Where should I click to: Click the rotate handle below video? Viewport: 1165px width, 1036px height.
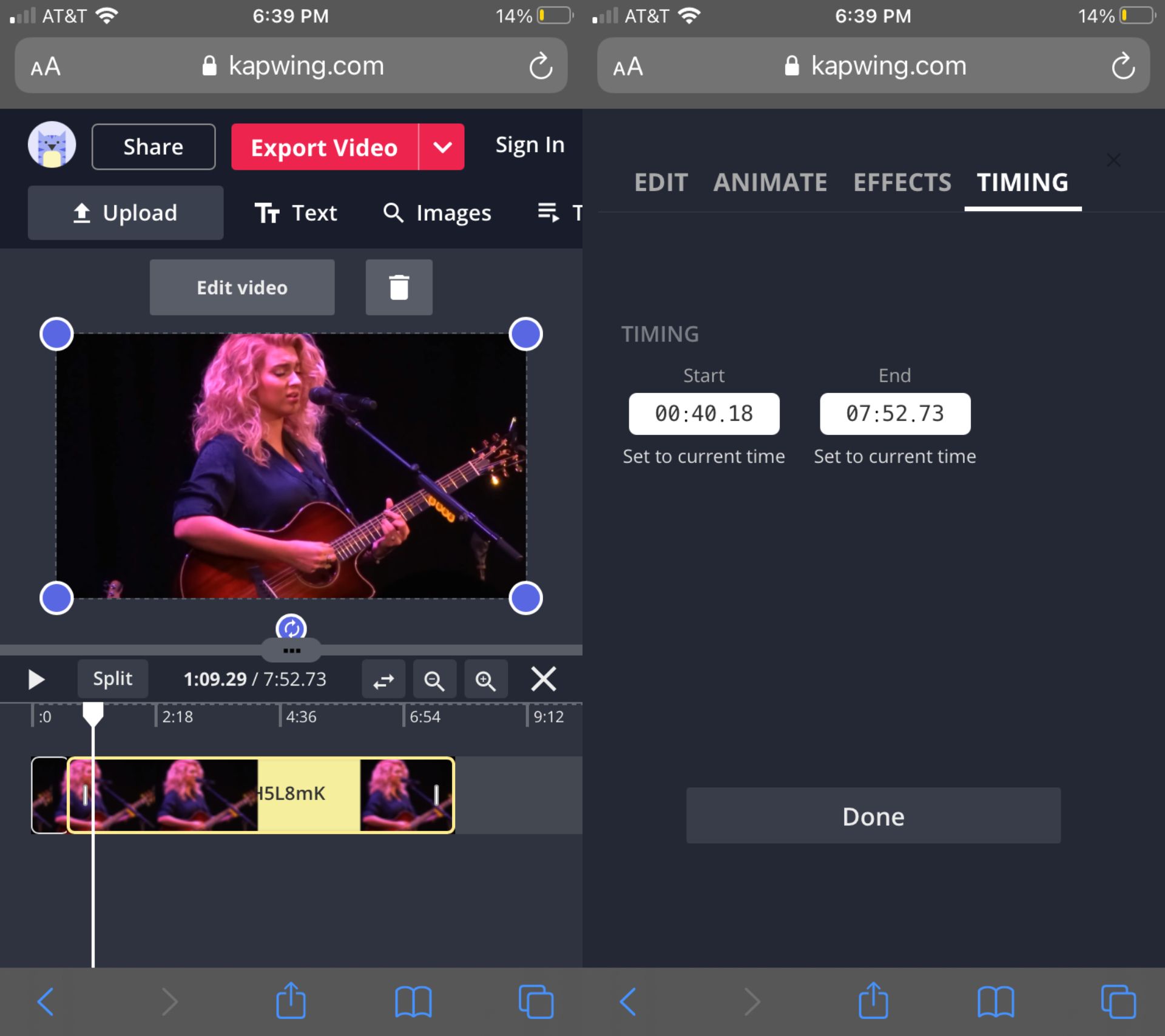point(291,628)
